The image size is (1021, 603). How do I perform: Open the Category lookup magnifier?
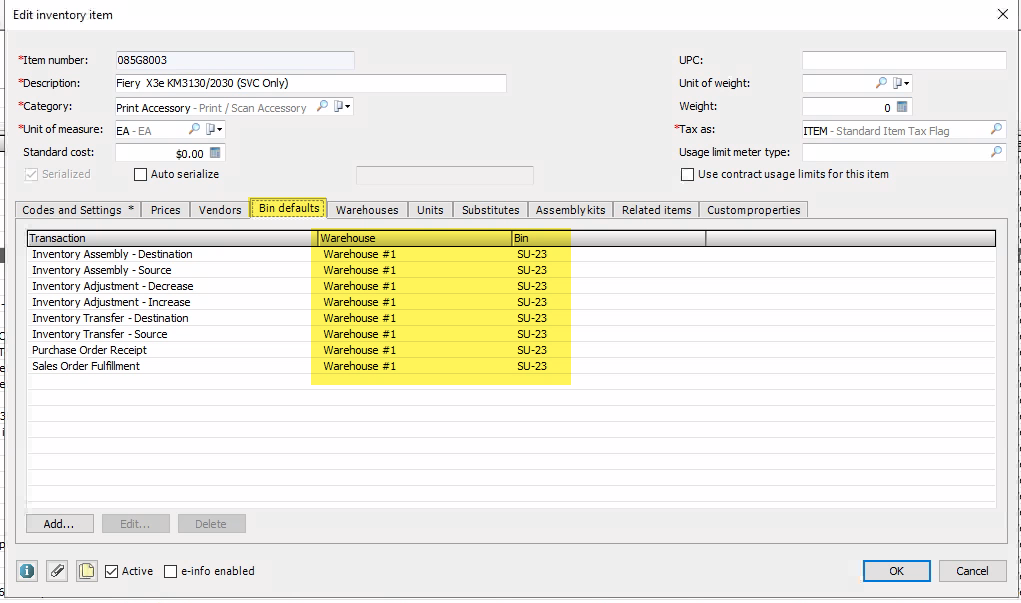click(x=322, y=106)
